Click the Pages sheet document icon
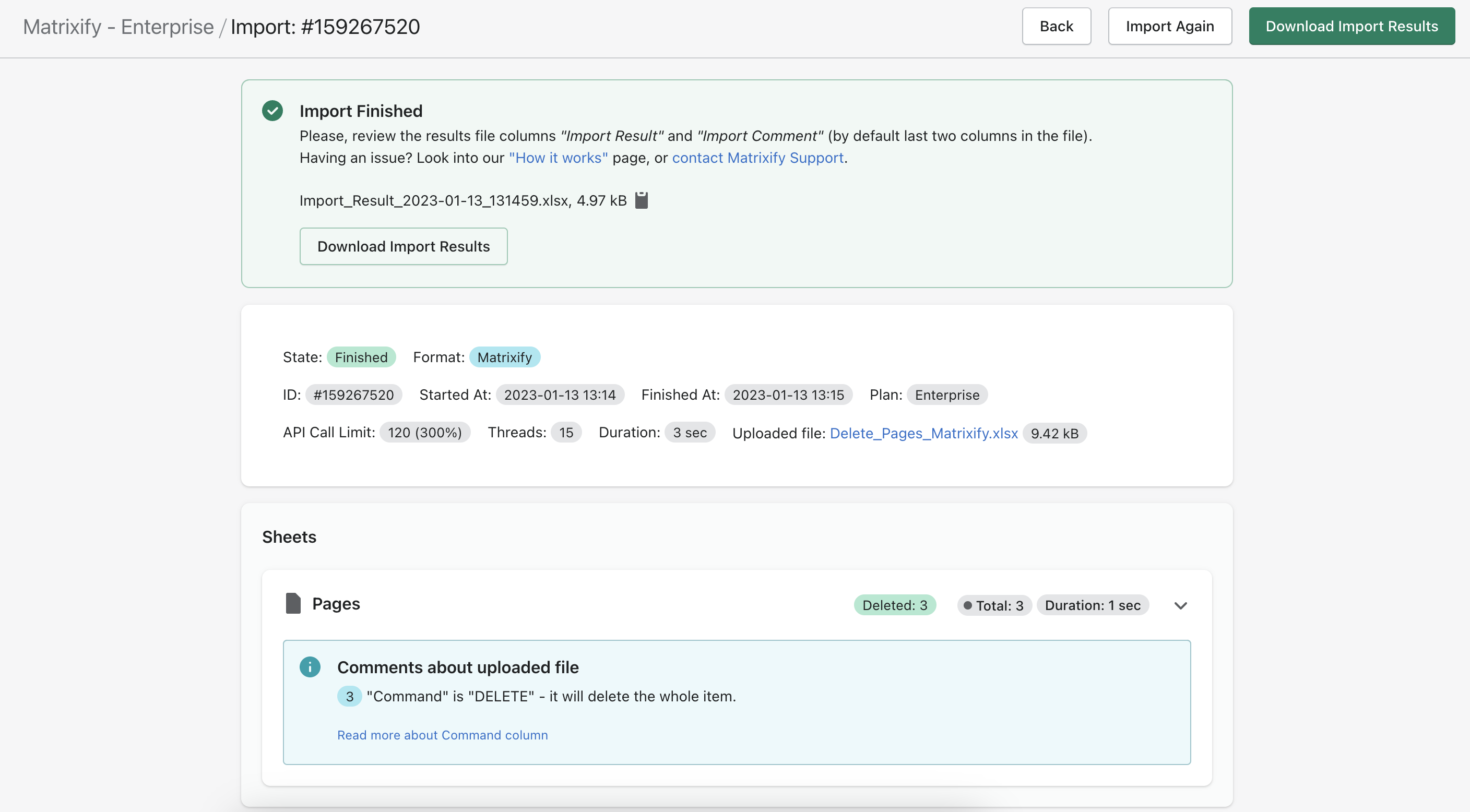1470x812 pixels. [293, 604]
